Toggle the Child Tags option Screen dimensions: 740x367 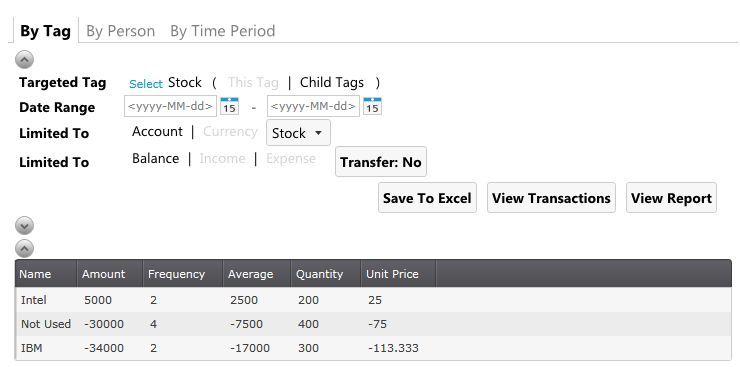click(332, 83)
